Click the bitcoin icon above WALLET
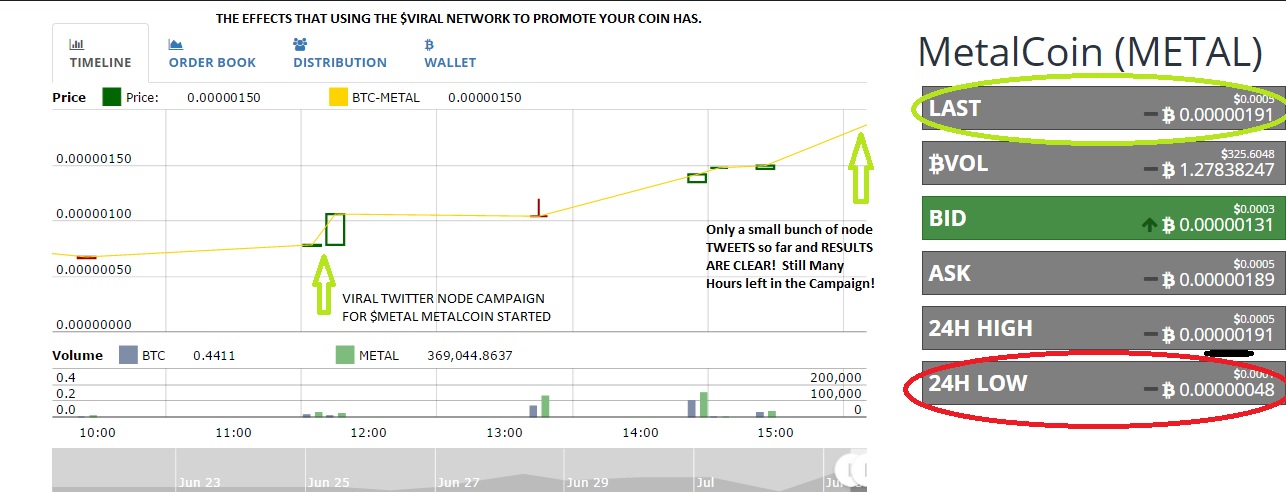 click(429, 45)
